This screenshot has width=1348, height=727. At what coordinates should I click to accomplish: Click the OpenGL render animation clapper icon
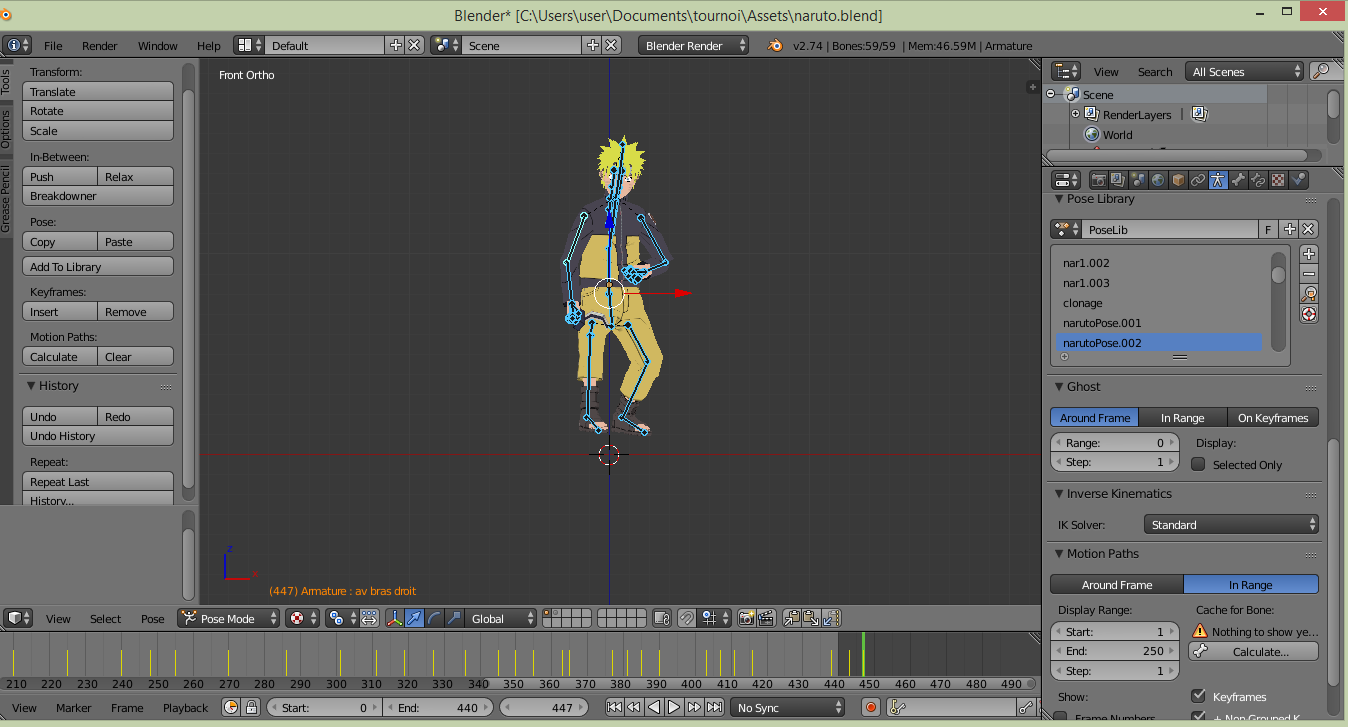click(765, 618)
